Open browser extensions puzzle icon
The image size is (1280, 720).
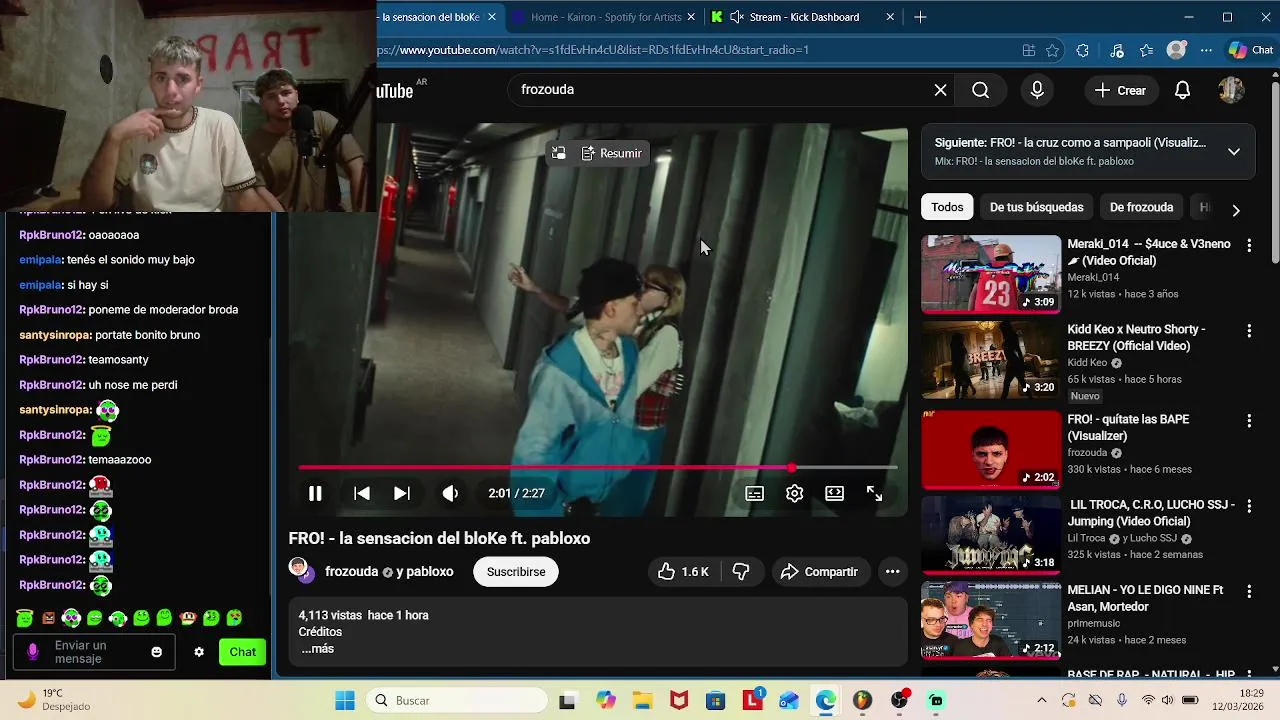1082,50
